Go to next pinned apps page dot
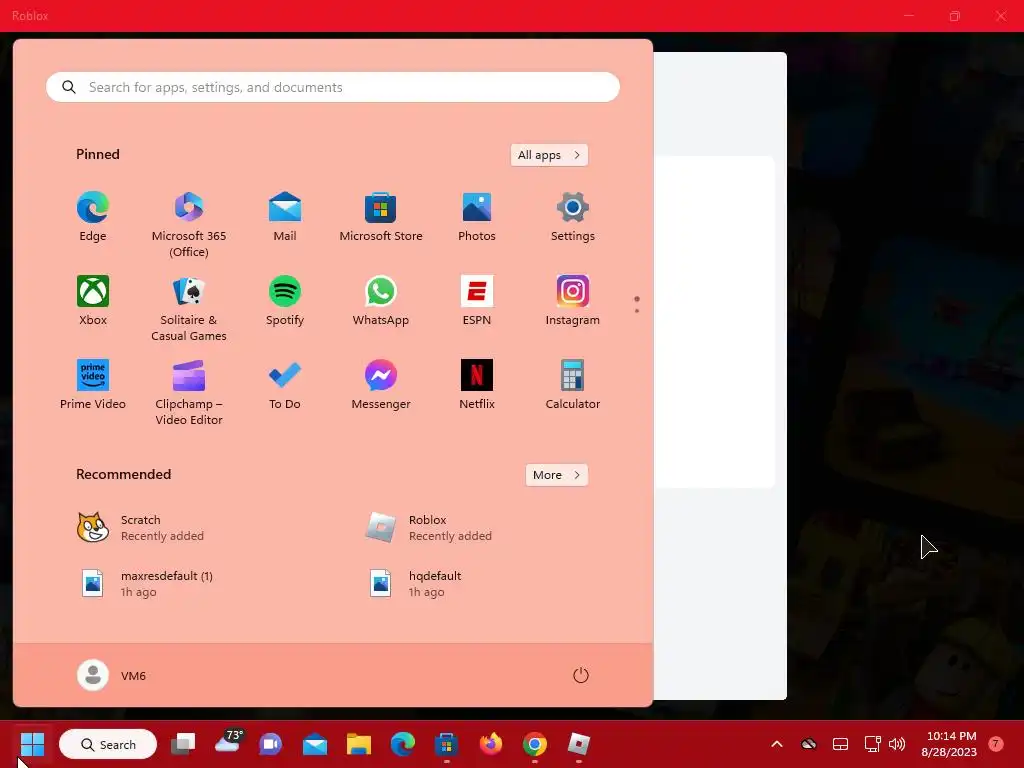Screen dimensions: 1024x768 pyautogui.click(x=637, y=311)
